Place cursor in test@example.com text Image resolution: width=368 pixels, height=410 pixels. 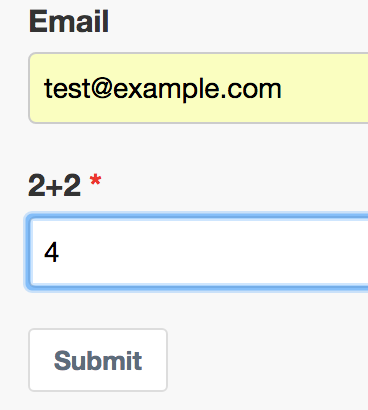click(163, 89)
